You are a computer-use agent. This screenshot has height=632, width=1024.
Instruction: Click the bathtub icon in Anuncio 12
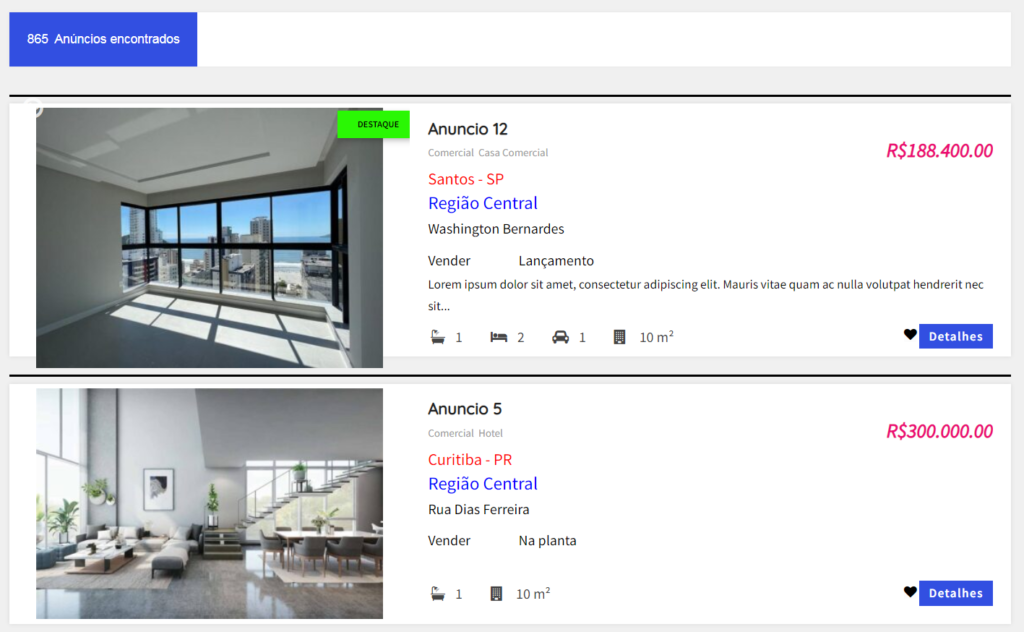(438, 337)
